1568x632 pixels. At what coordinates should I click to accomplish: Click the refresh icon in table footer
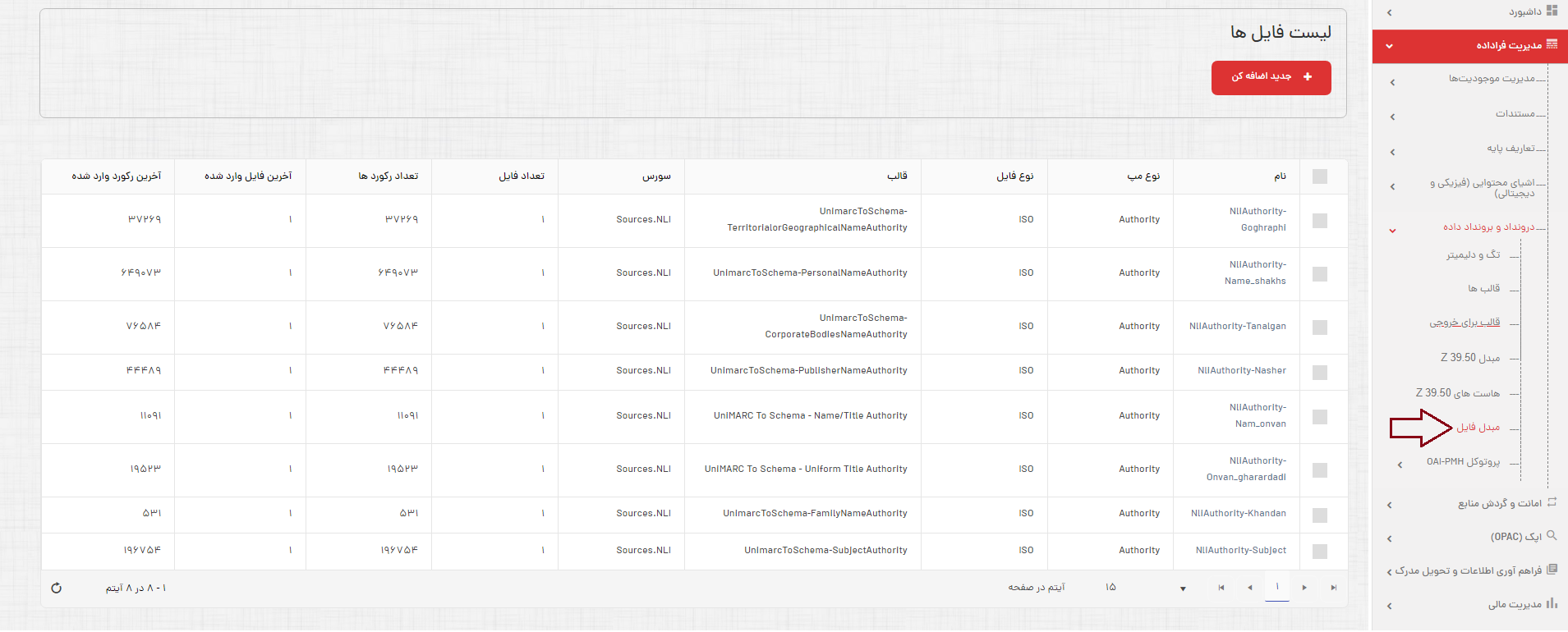click(56, 588)
